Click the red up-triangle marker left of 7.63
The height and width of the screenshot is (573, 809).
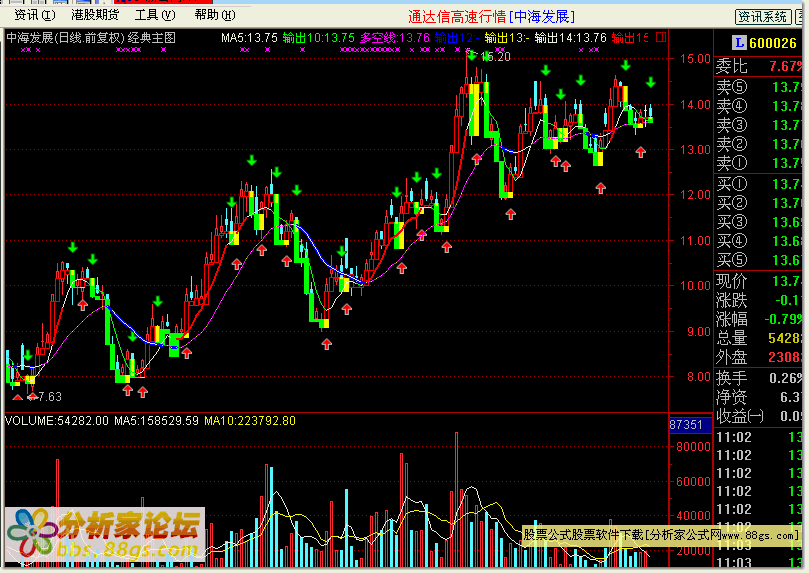[18, 398]
